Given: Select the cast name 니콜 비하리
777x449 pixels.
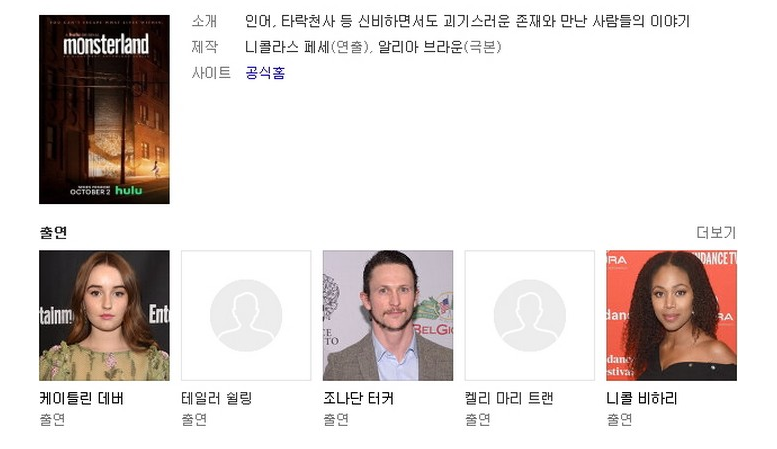Looking at the screenshot, I should (x=642, y=398).
